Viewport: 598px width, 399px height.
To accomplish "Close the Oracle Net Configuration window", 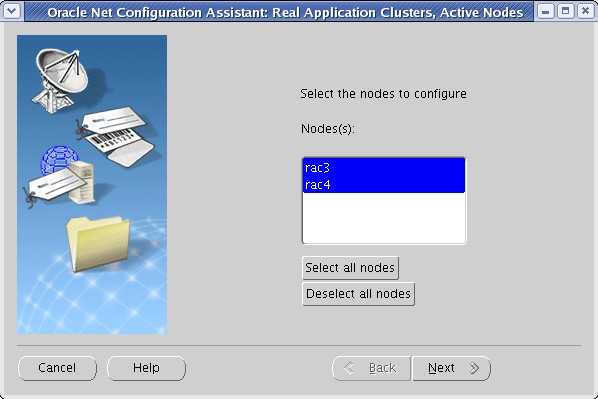I will [x=585, y=11].
